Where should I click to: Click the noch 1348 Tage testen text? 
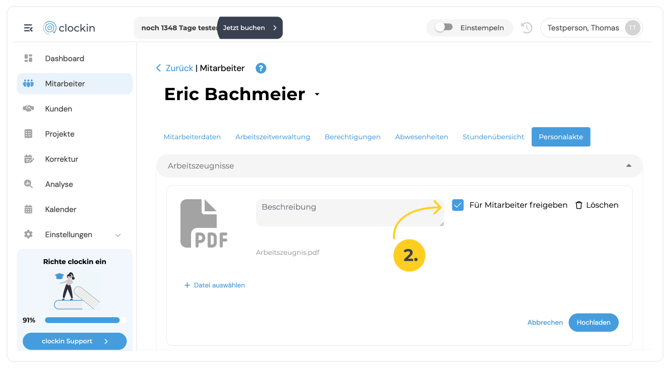179,28
